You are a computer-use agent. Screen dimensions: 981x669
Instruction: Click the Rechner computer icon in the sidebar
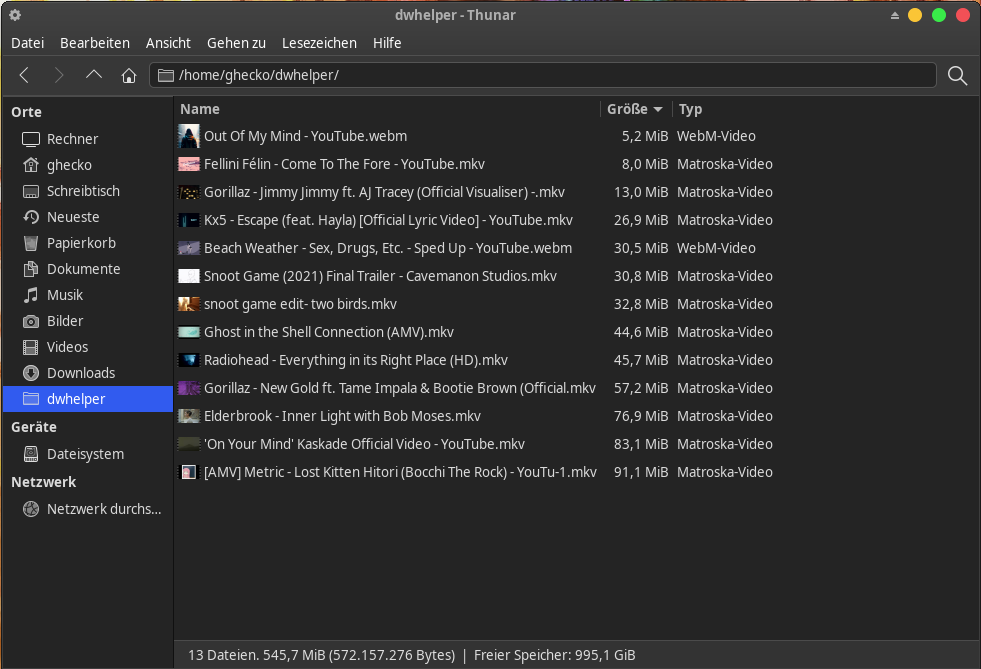[31, 139]
